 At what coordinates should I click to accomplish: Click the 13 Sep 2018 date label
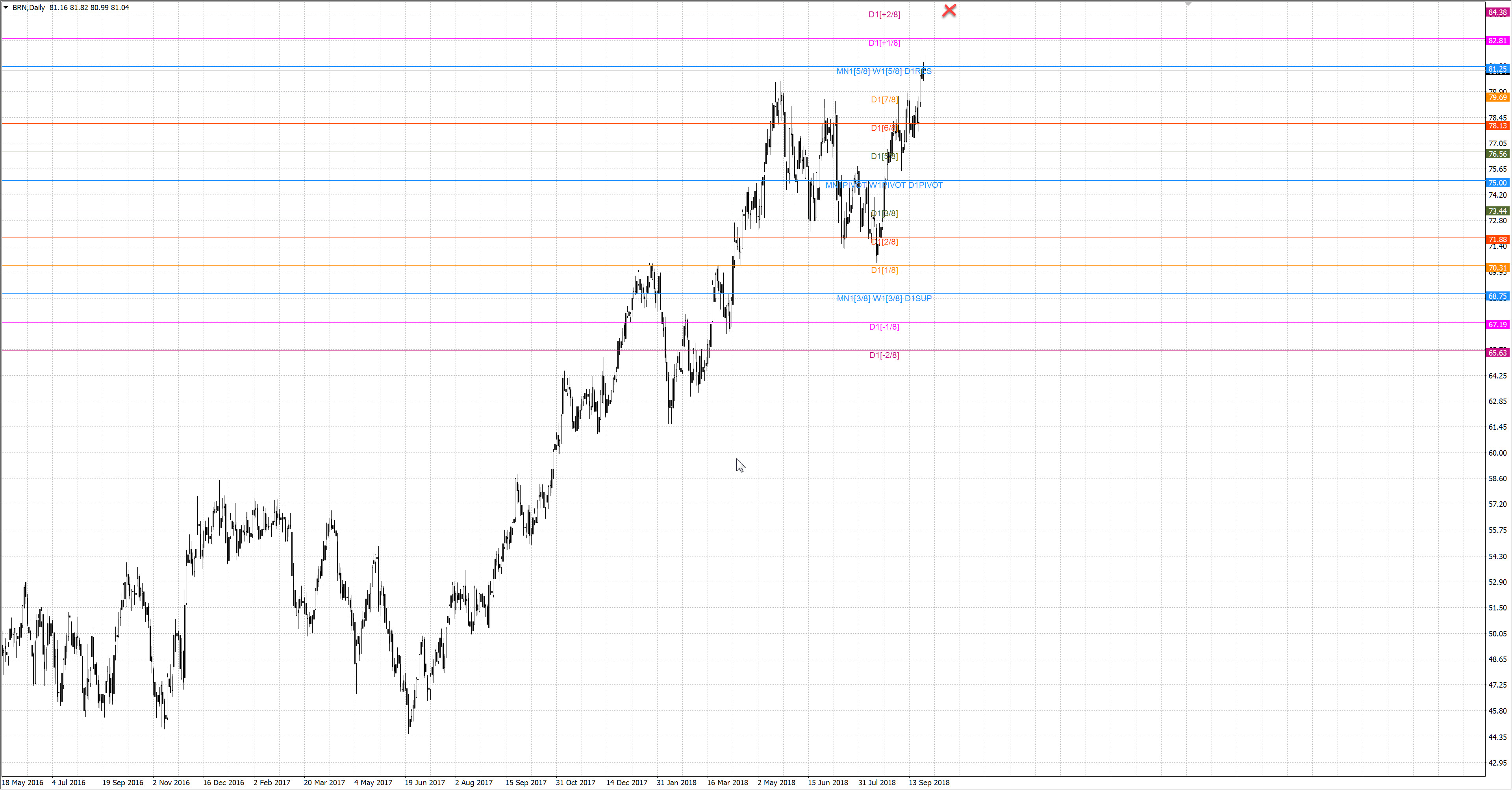[928, 783]
